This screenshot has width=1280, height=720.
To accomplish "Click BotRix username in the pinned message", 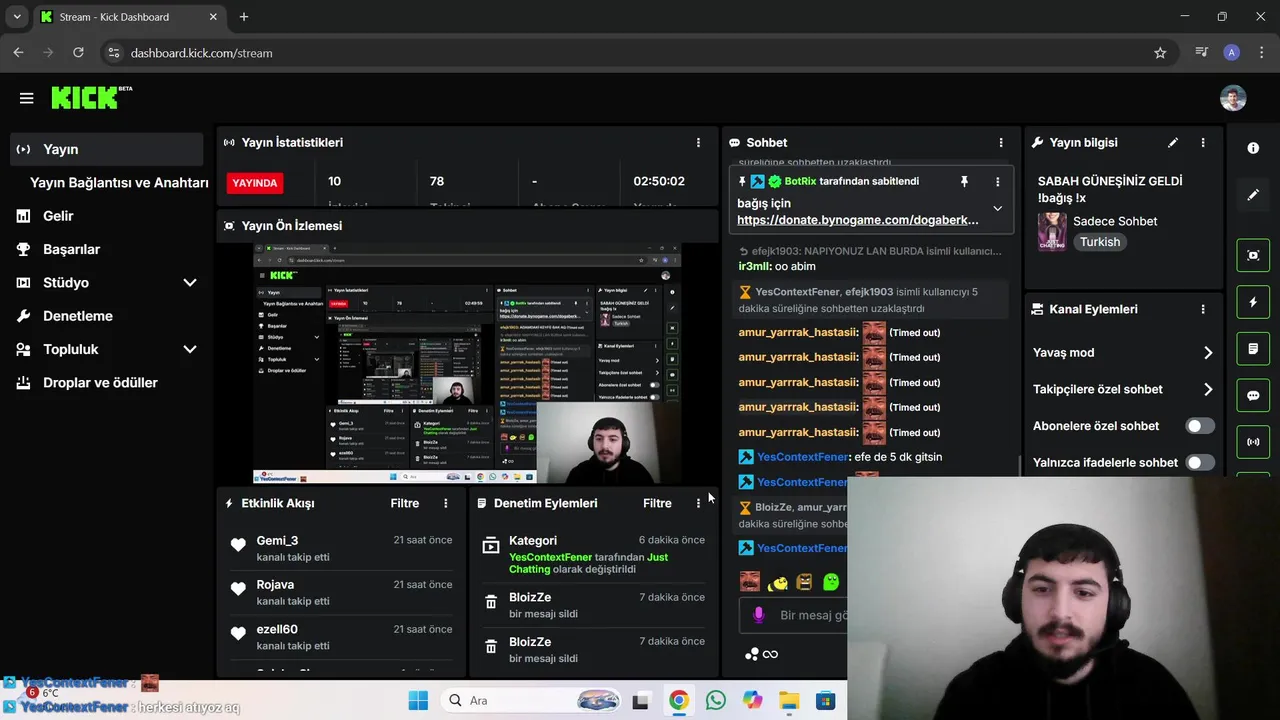I will coord(800,181).
